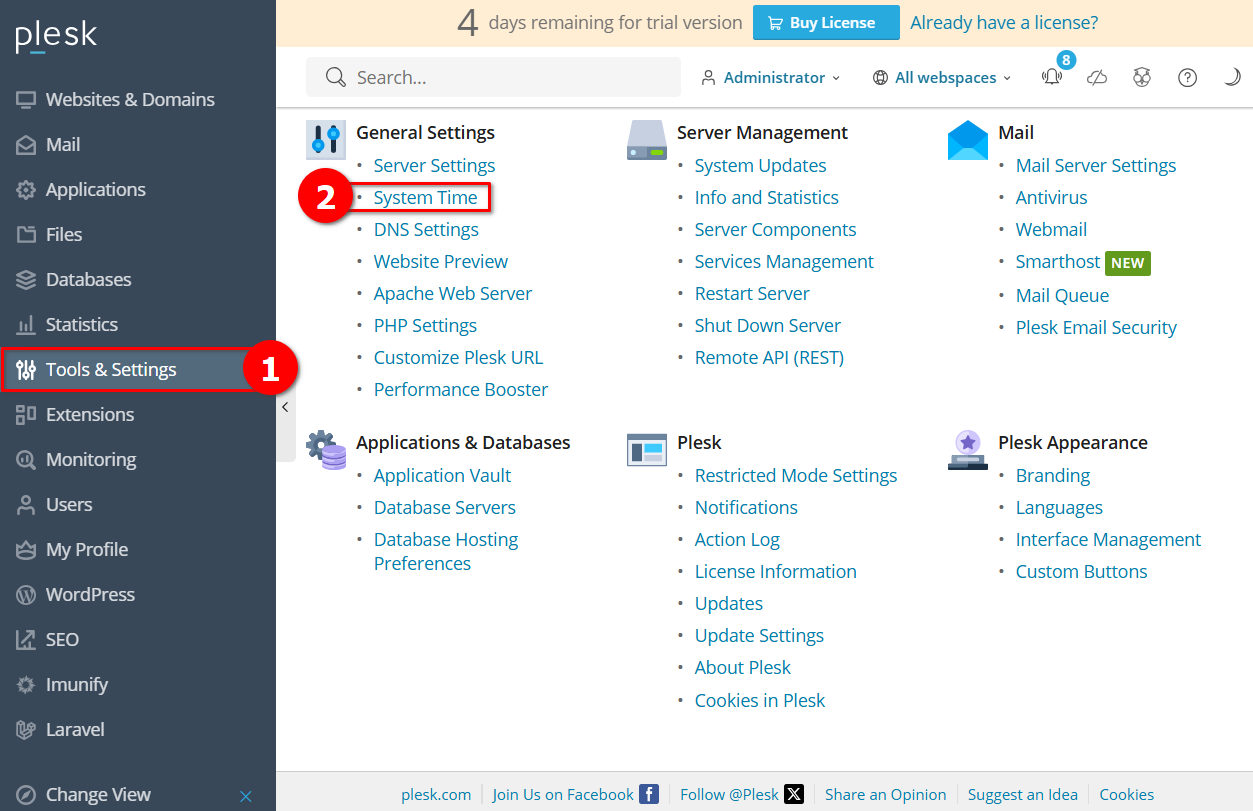Open the Branding link
The height and width of the screenshot is (811, 1253).
point(1053,476)
